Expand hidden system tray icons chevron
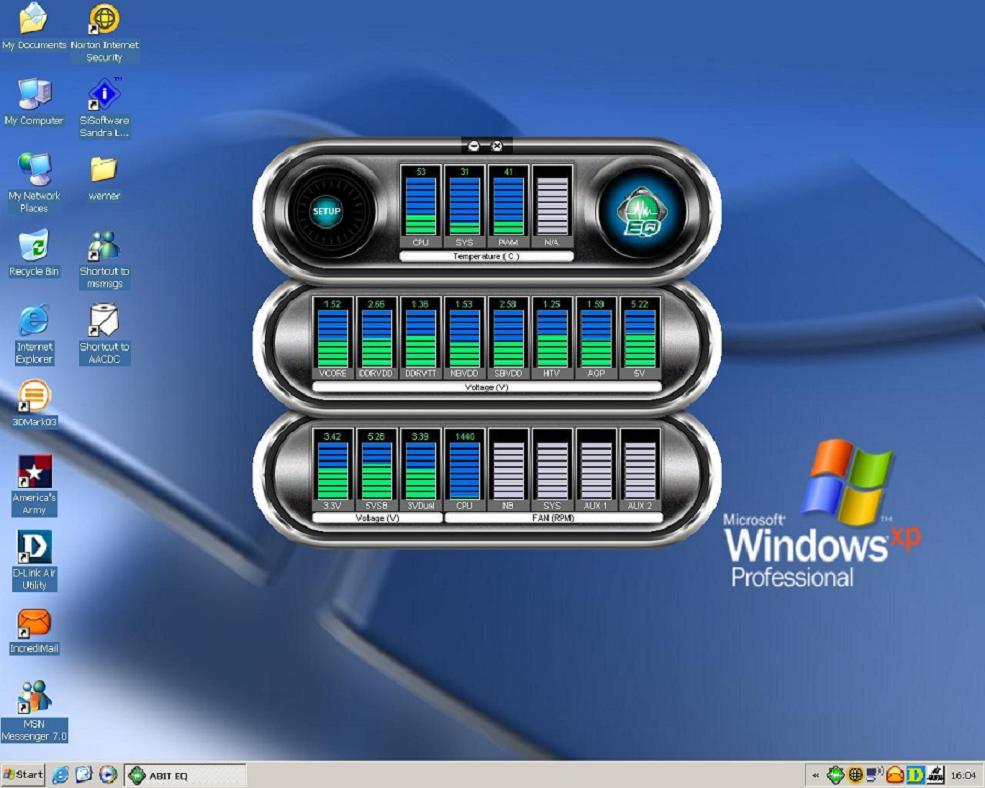Image resolution: width=985 pixels, height=788 pixels. [x=815, y=775]
